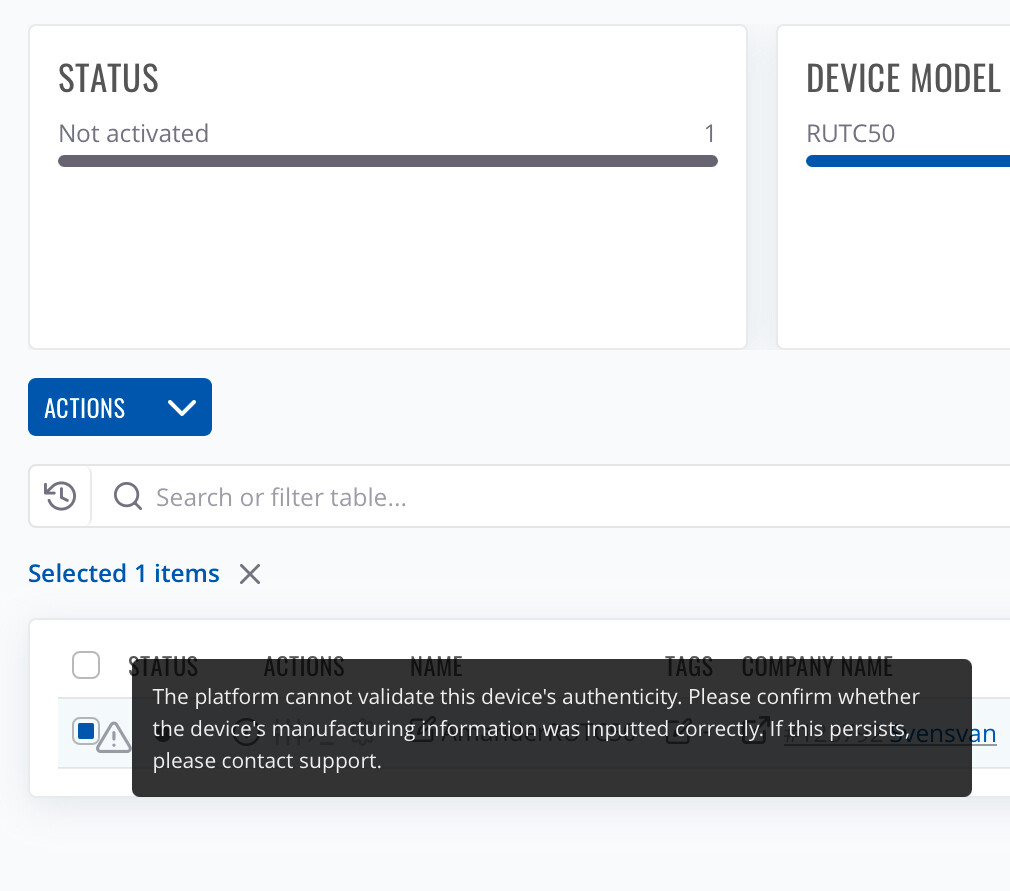Click the blue RUTC50 device model bar

pyautogui.click(x=908, y=161)
